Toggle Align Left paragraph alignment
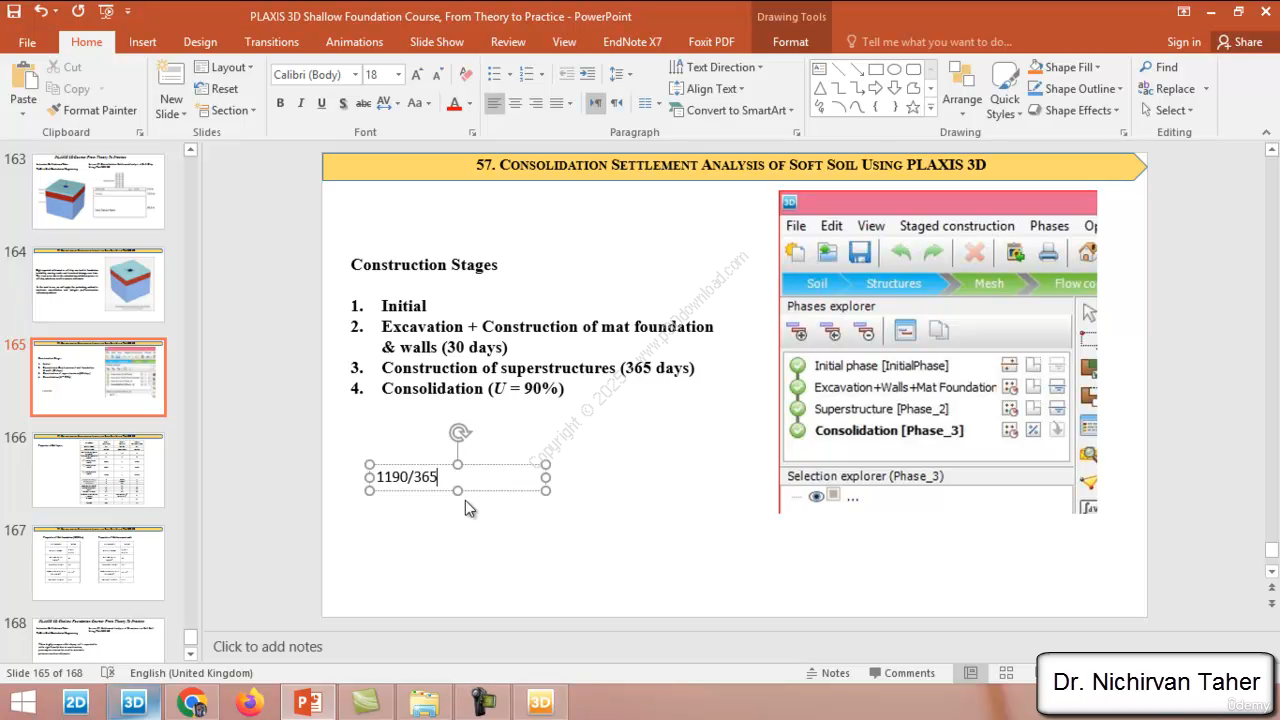Viewport: 1280px width, 720px height. pos(494,103)
